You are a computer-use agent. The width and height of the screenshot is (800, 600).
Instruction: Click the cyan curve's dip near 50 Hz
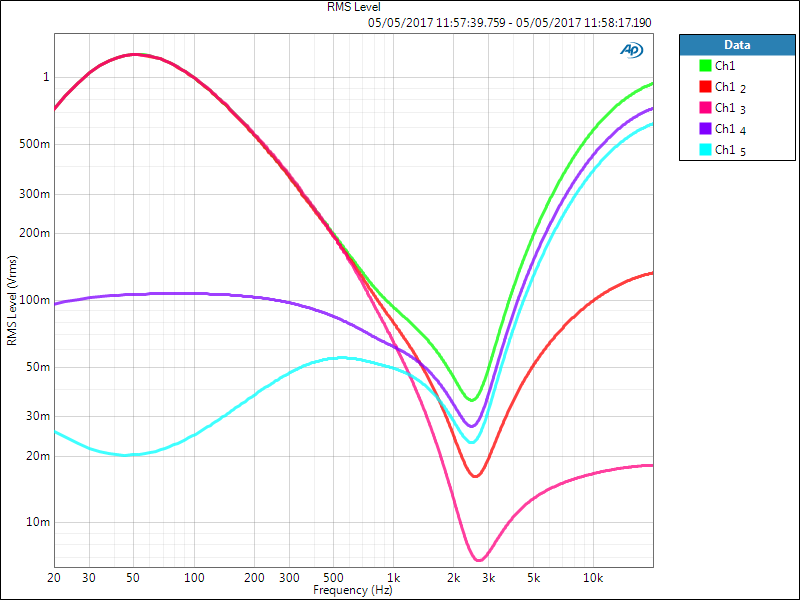click(126, 455)
